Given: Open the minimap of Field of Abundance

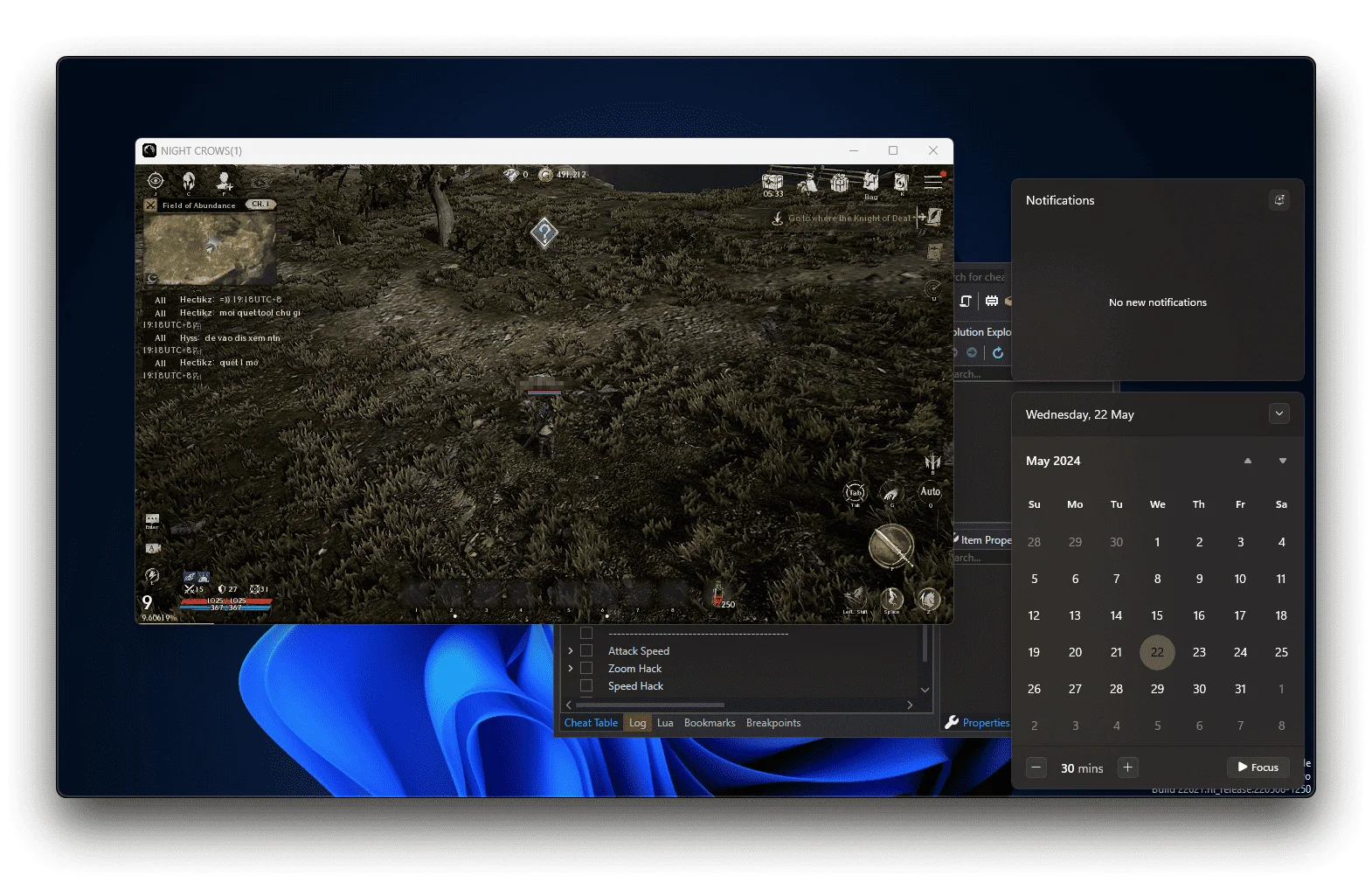Looking at the screenshot, I should pyautogui.click(x=210, y=248).
